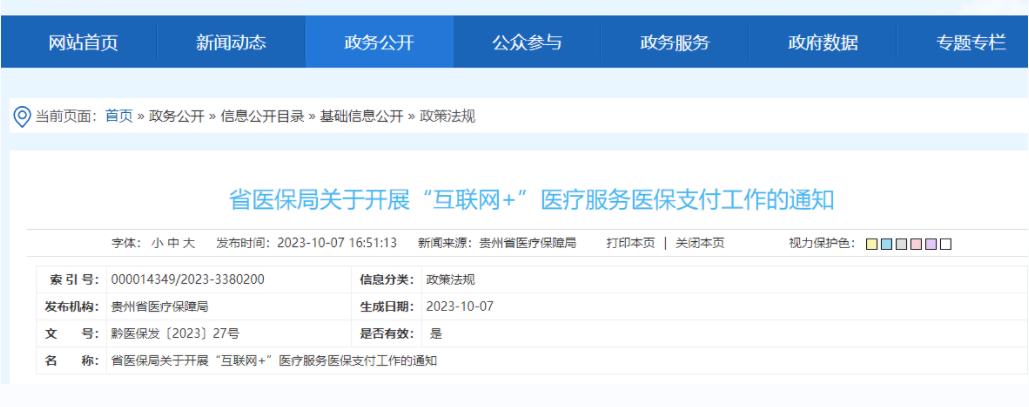This screenshot has height=407, width=1029.
Task: Switch to the 政务服务 navigation tab
Action: coord(675,43)
